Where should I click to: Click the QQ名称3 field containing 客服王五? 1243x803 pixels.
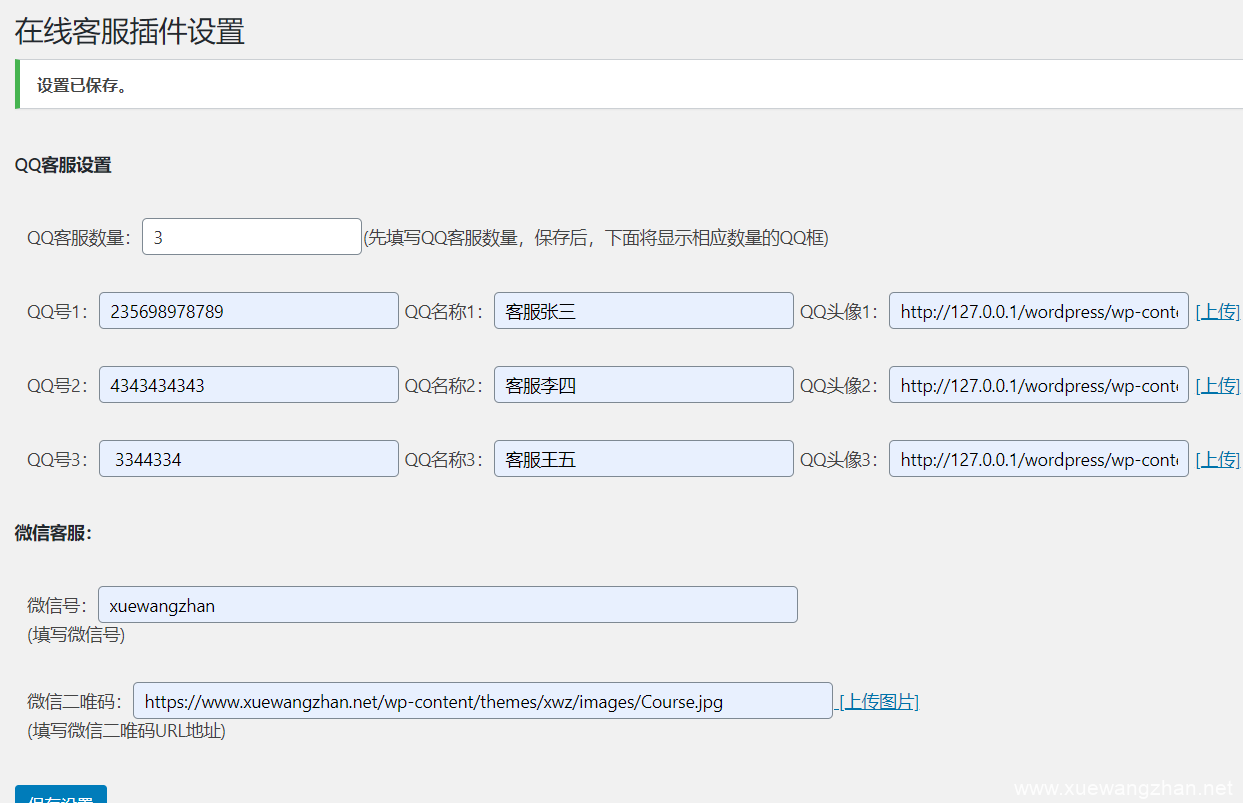[x=643, y=459]
